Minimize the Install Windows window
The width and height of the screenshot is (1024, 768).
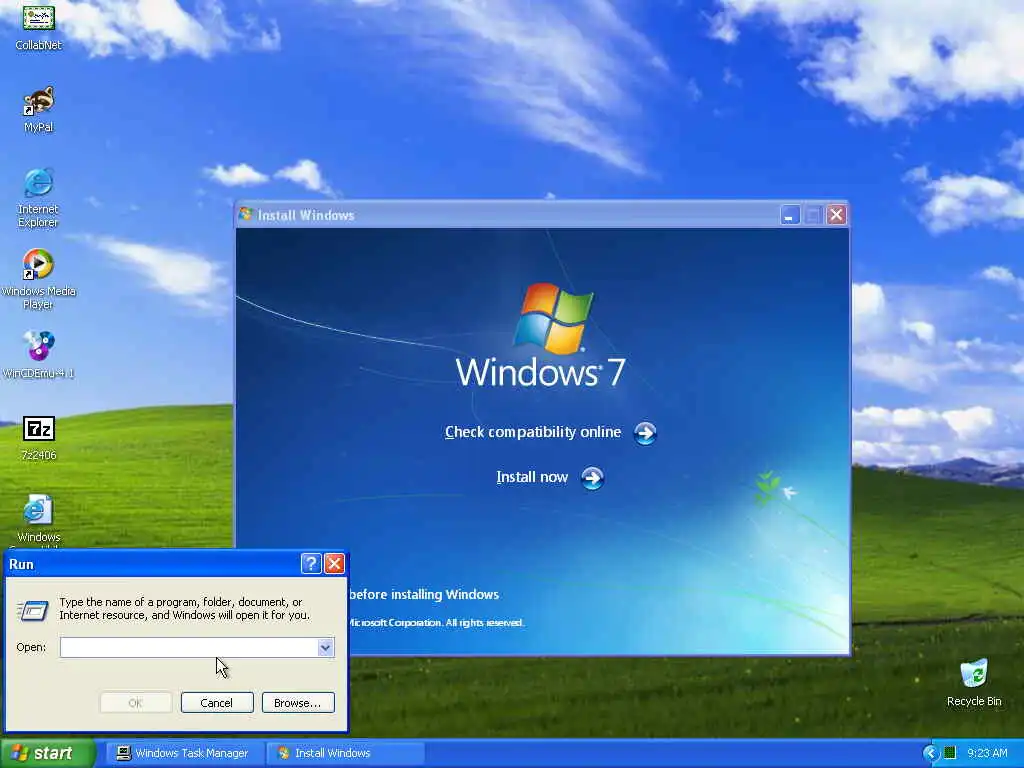click(790, 215)
